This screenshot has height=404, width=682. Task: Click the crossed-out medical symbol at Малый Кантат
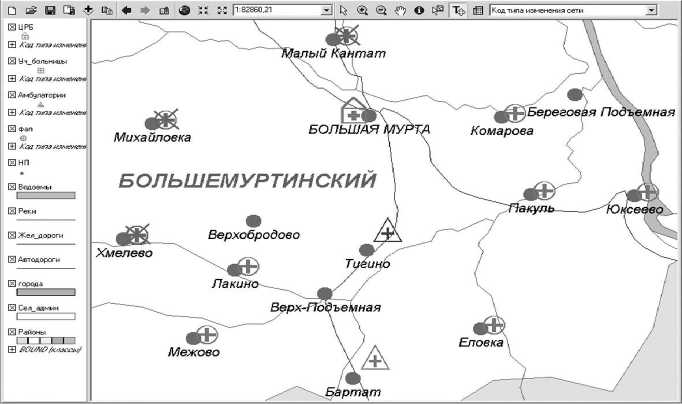point(347,35)
